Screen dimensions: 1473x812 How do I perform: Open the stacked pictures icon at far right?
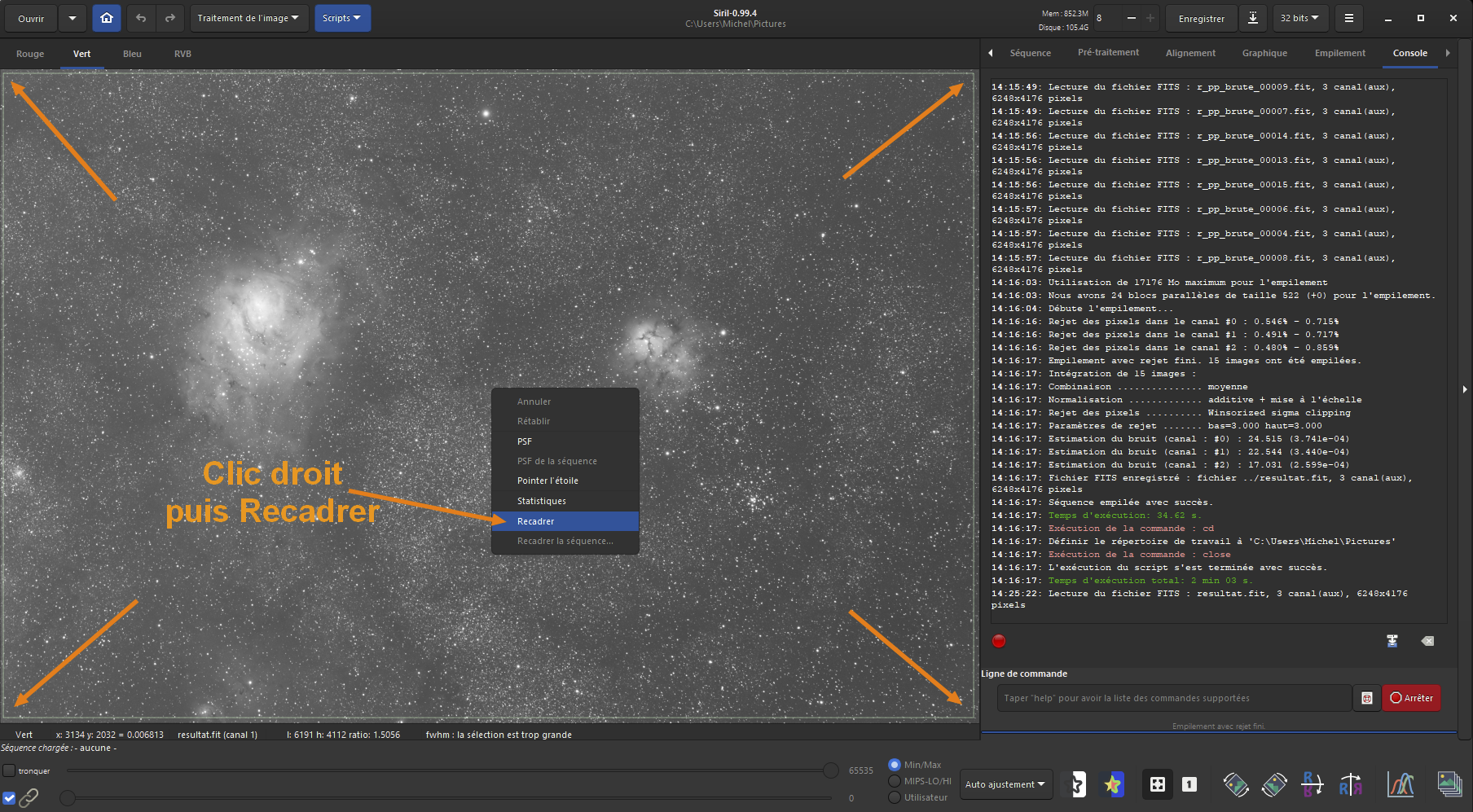[1449, 784]
